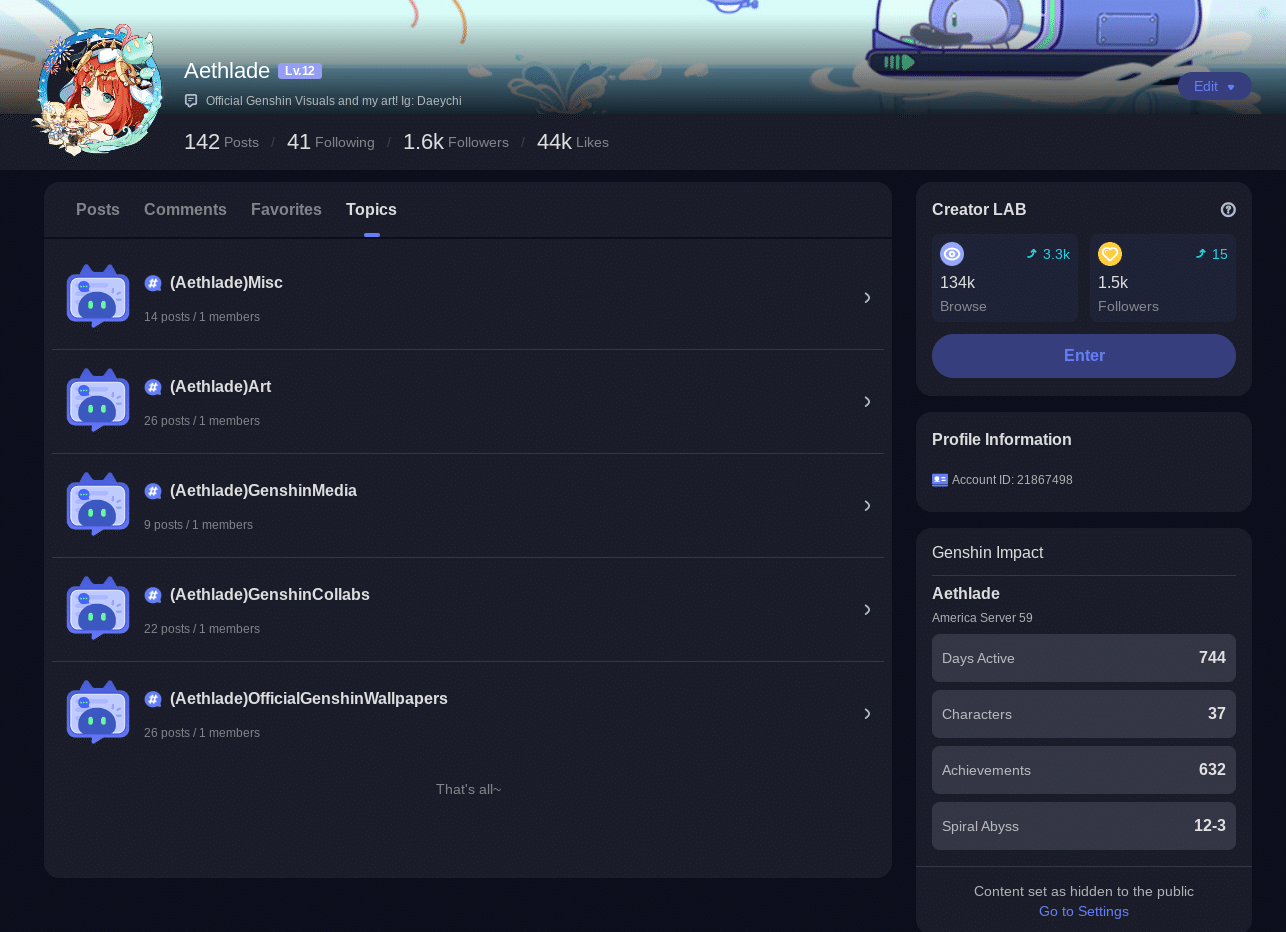
Task: Click the profile bio signature text
Action: pyautogui.click(x=334, y=101)
